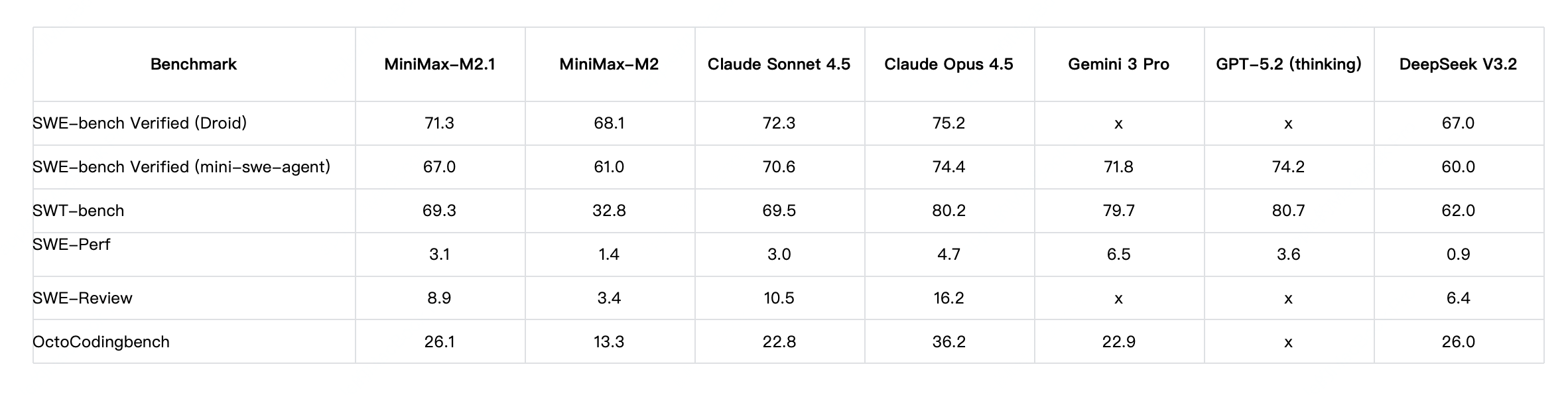Select the SWT-bench row label
This screenshot has width=1568, height=395.
pos(78,211)
